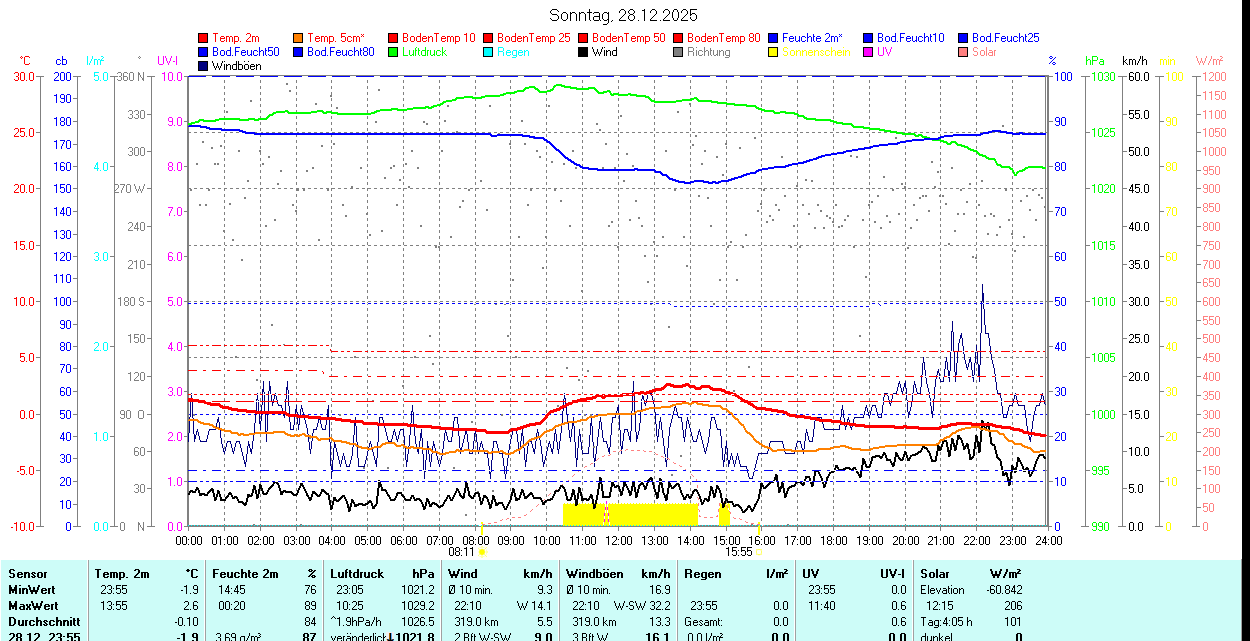Select the green Luftdruck legend marker
The image size is (1250, 641).
pos(393,52)
